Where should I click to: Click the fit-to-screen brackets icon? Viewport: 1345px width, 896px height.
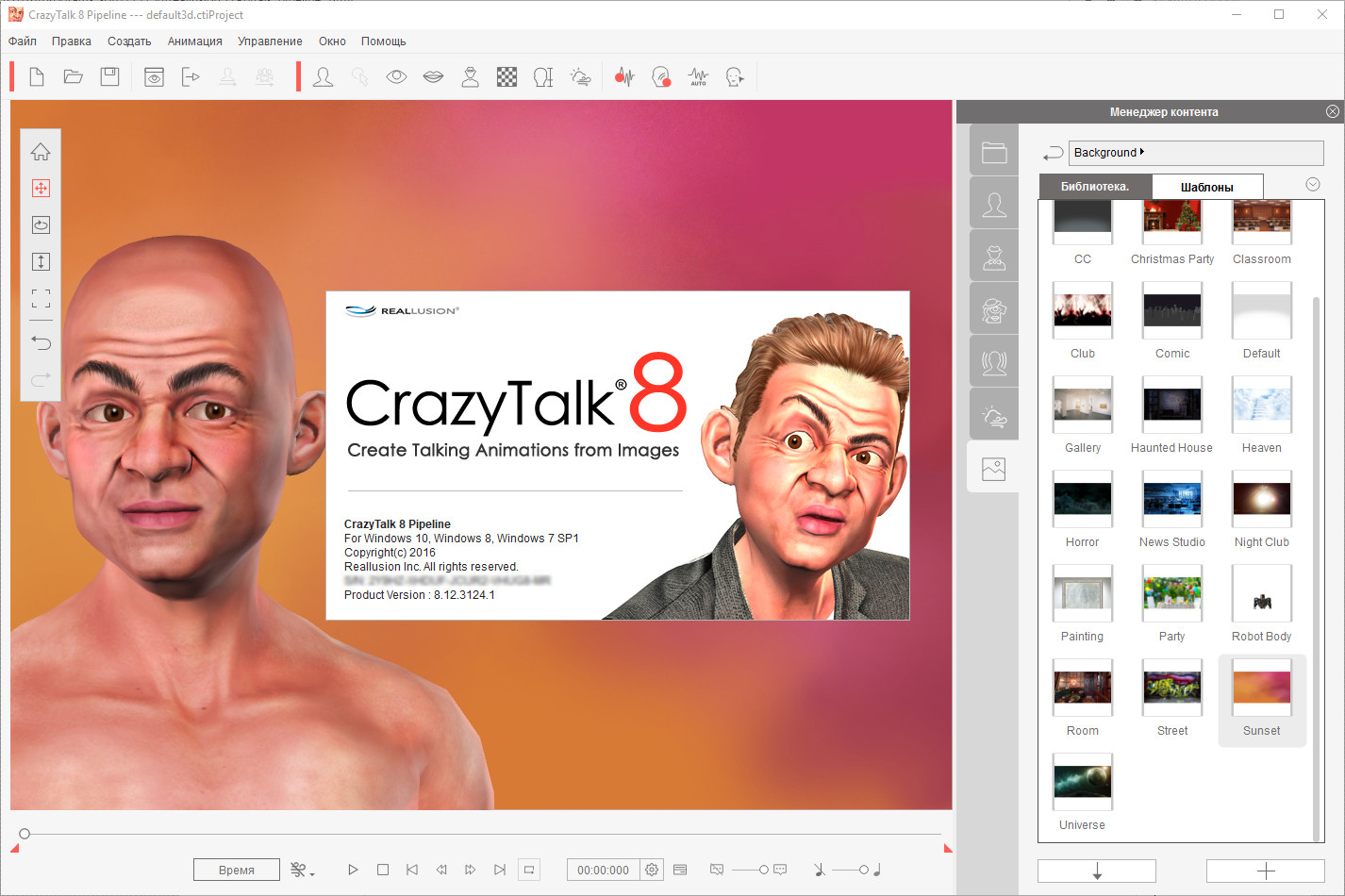[41, 298]
